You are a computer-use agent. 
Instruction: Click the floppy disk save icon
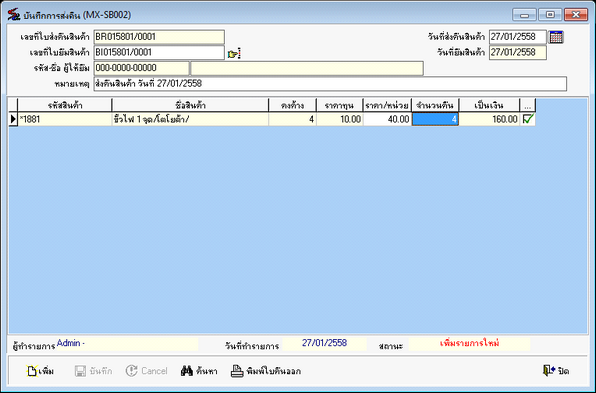coord(80,371)
